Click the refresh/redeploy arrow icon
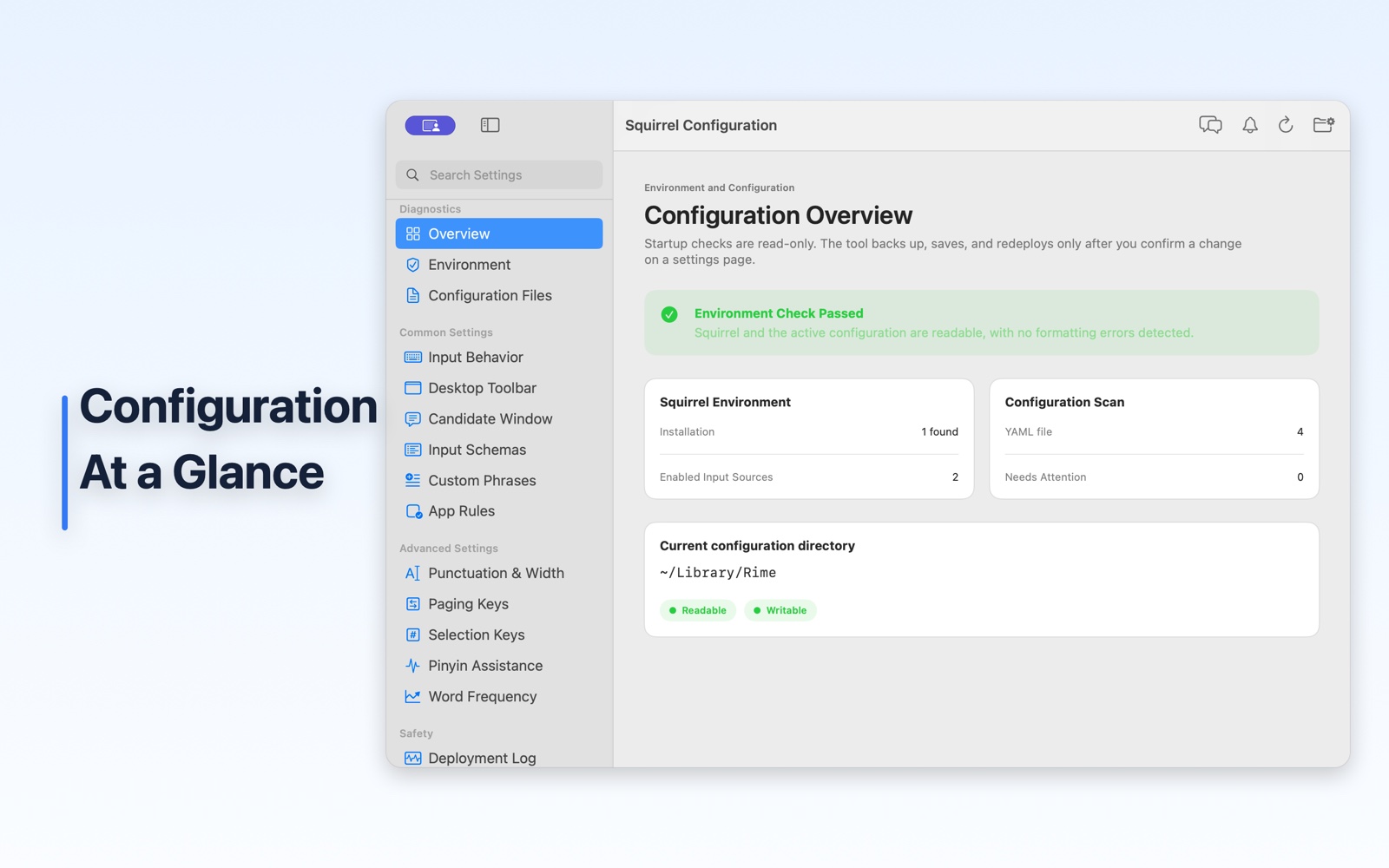The width and height of the screenshot is (1389, 868). click(x=1286, y=125)
